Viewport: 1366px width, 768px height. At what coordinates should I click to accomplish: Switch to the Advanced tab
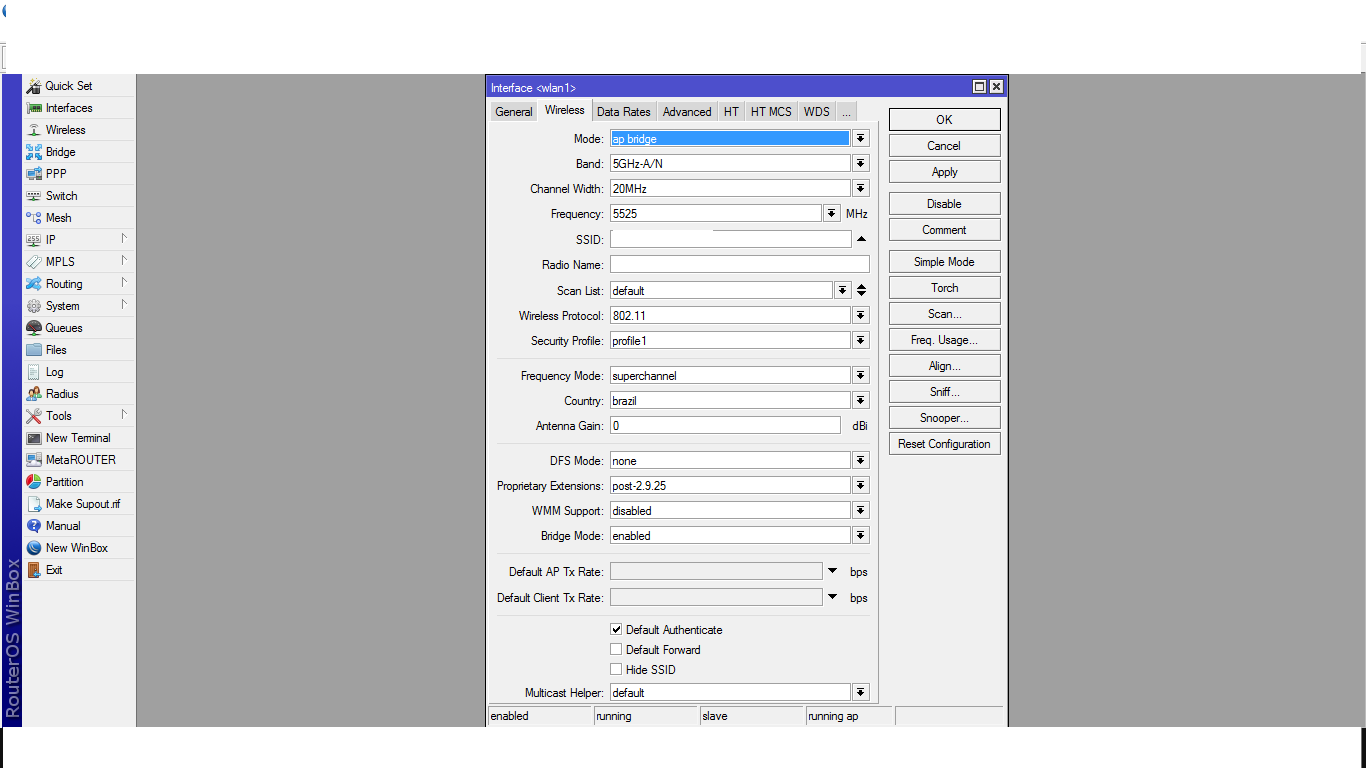click(687, 112)
